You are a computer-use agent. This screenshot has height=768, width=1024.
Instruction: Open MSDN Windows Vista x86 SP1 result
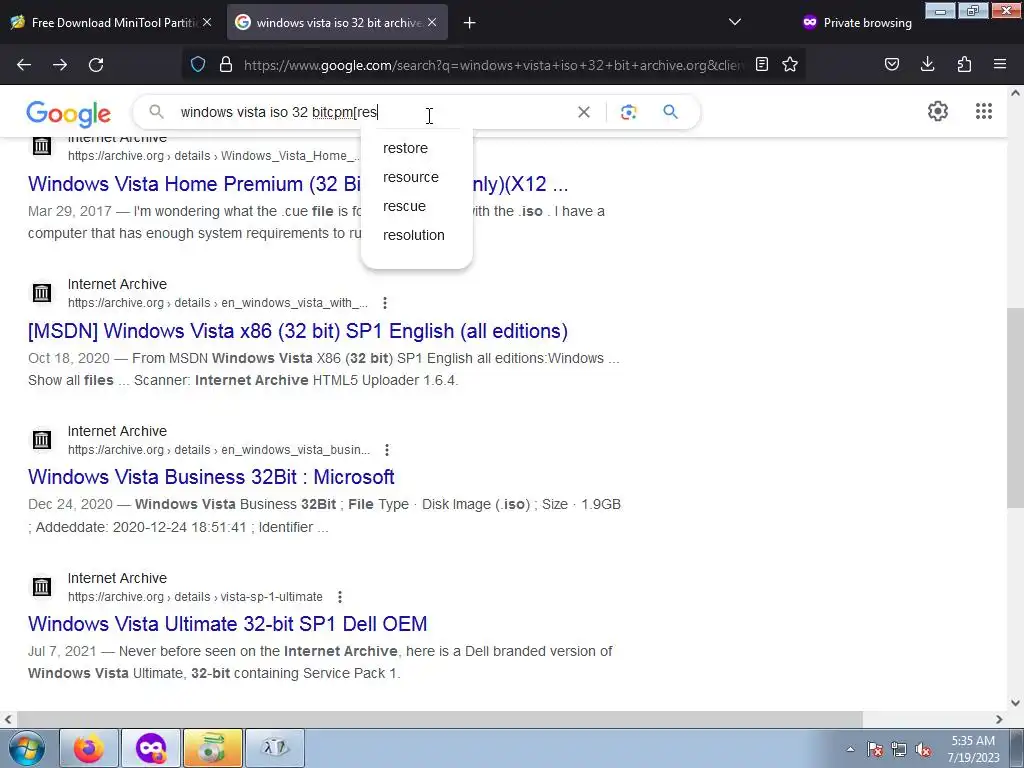tap(298, 331)
